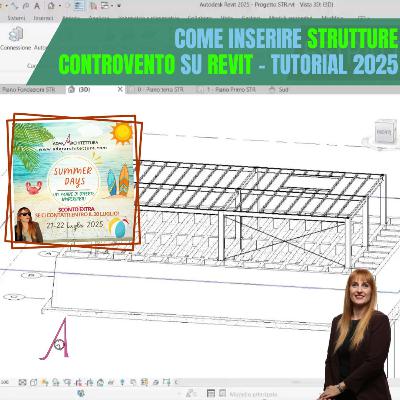Toggle Reveal Hidden Elements lightbulb icon
The width and height of the screenshot is (400, 400).
pos(122,382)
